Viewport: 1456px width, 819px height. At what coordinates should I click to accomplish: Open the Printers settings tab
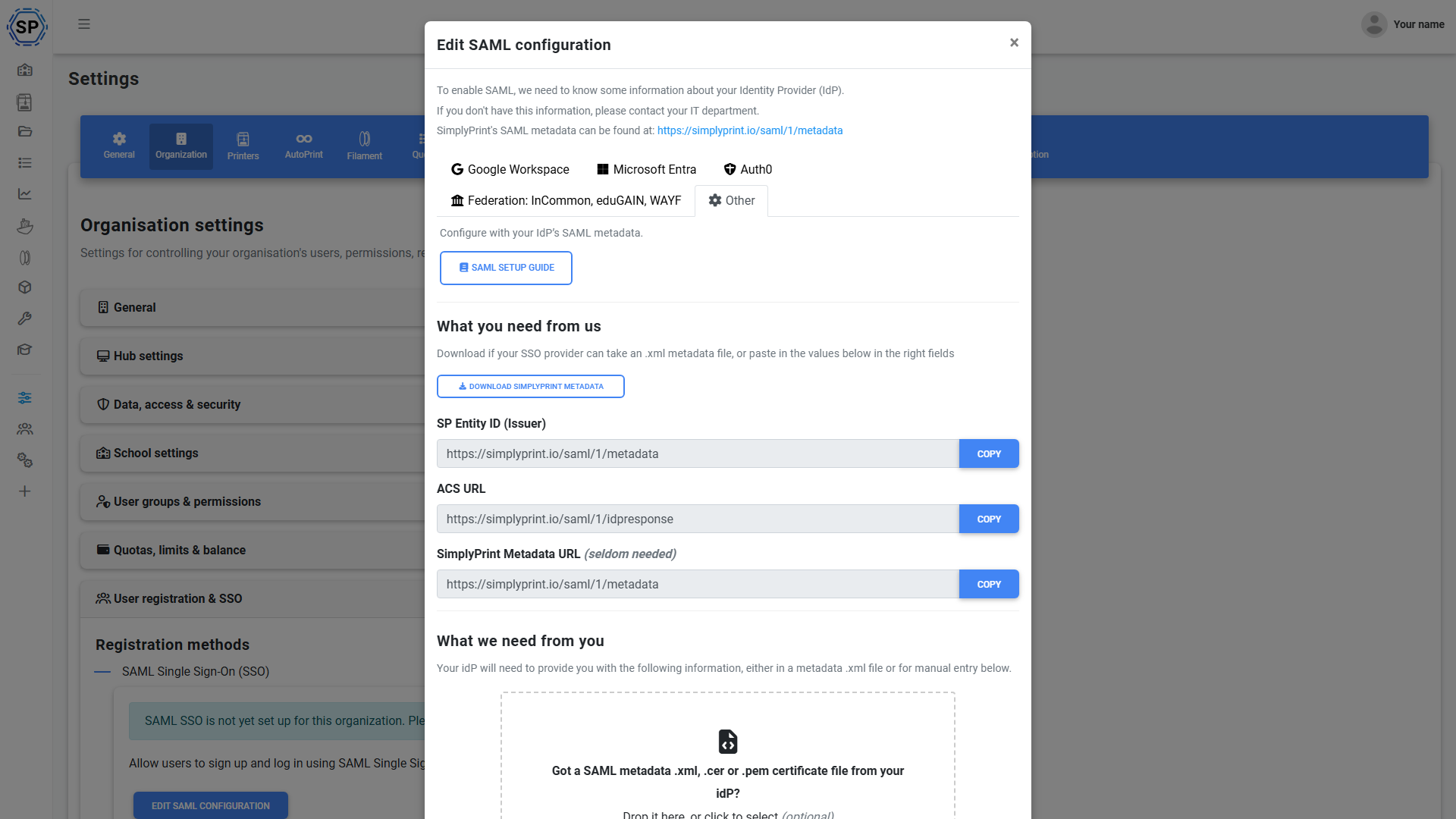pos(243,146)
